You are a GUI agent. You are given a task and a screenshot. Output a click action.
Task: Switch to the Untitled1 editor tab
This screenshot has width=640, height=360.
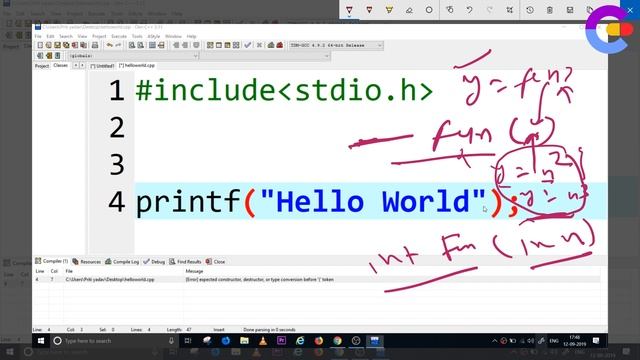click(102, 66)
